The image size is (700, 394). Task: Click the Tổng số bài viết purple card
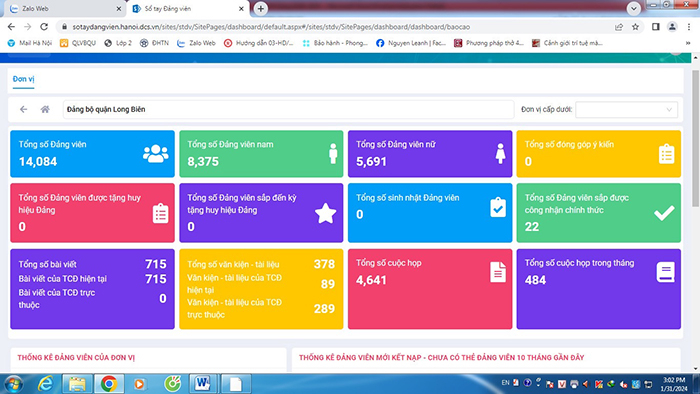point(92,289)
